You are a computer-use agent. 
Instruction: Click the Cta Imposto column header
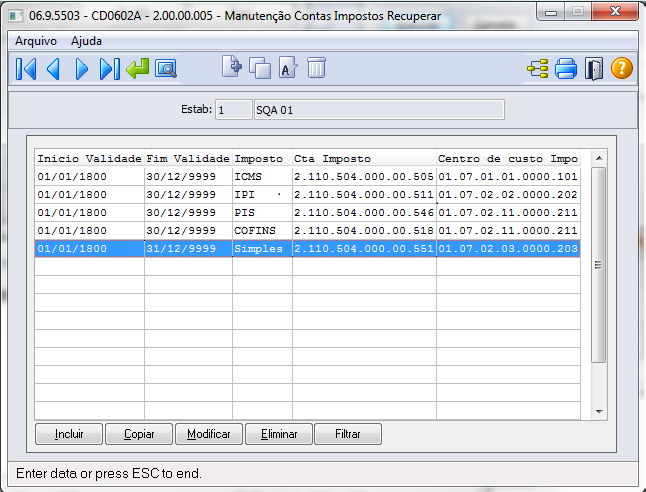point(364,159)
